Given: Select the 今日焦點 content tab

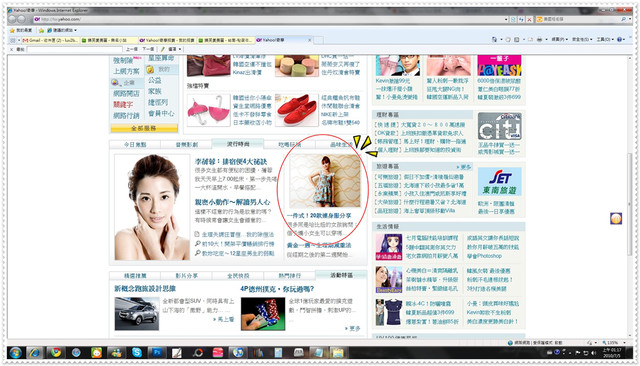Looking at the screenshot, I should click(135, 144).
